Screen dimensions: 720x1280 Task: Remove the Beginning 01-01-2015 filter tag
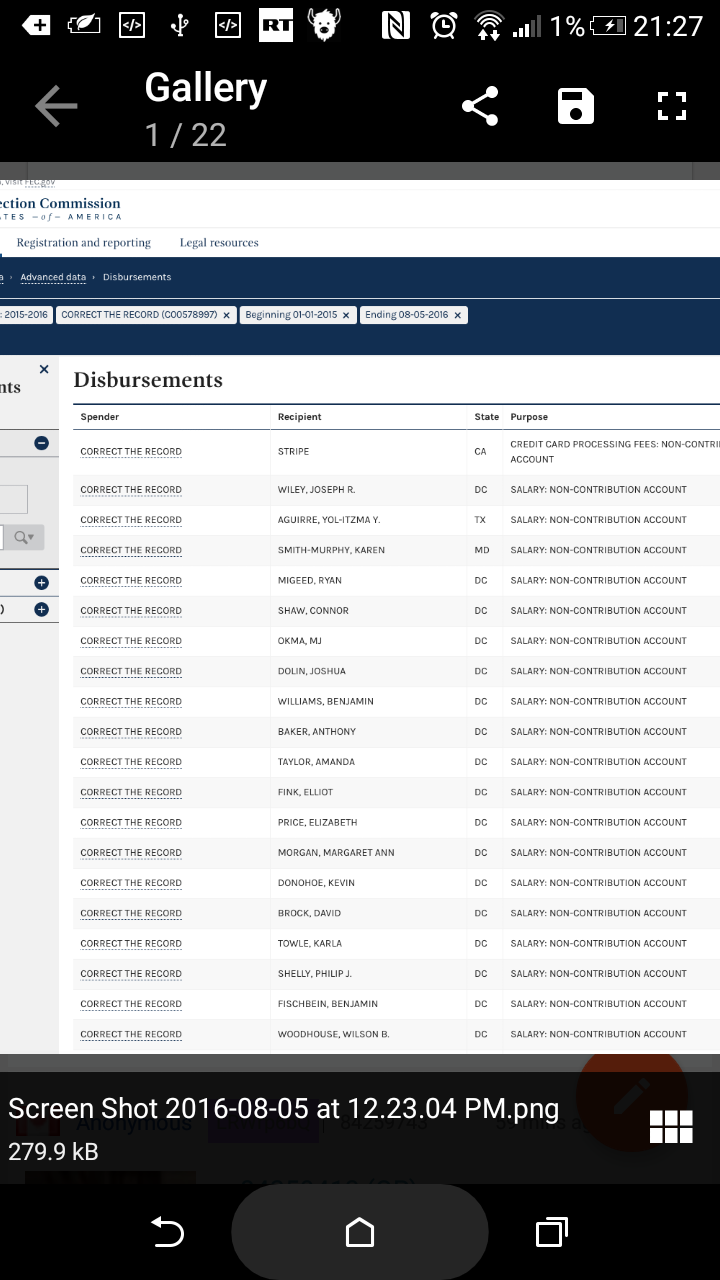[346, 315]
